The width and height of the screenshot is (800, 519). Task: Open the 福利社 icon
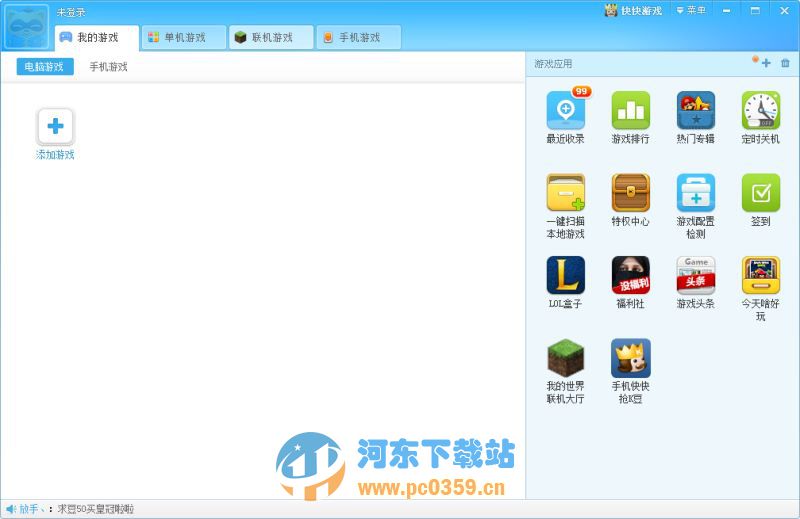pyautogui.click(x=631, y=275)
